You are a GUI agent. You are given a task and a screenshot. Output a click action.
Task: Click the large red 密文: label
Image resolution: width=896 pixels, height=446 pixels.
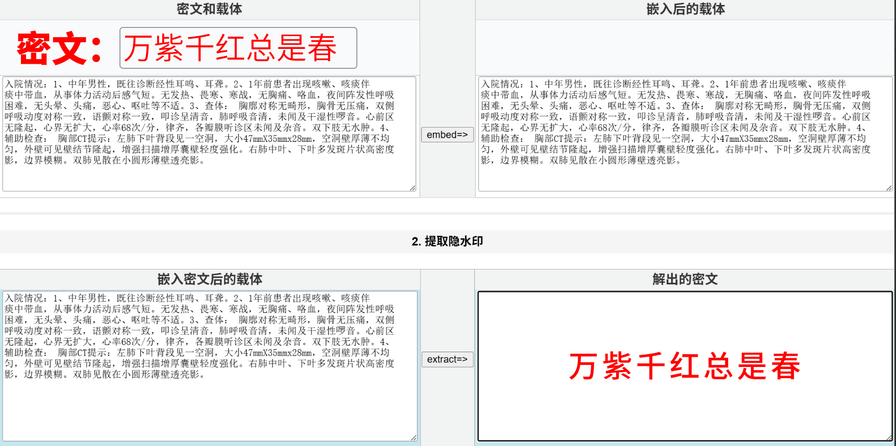59,48
